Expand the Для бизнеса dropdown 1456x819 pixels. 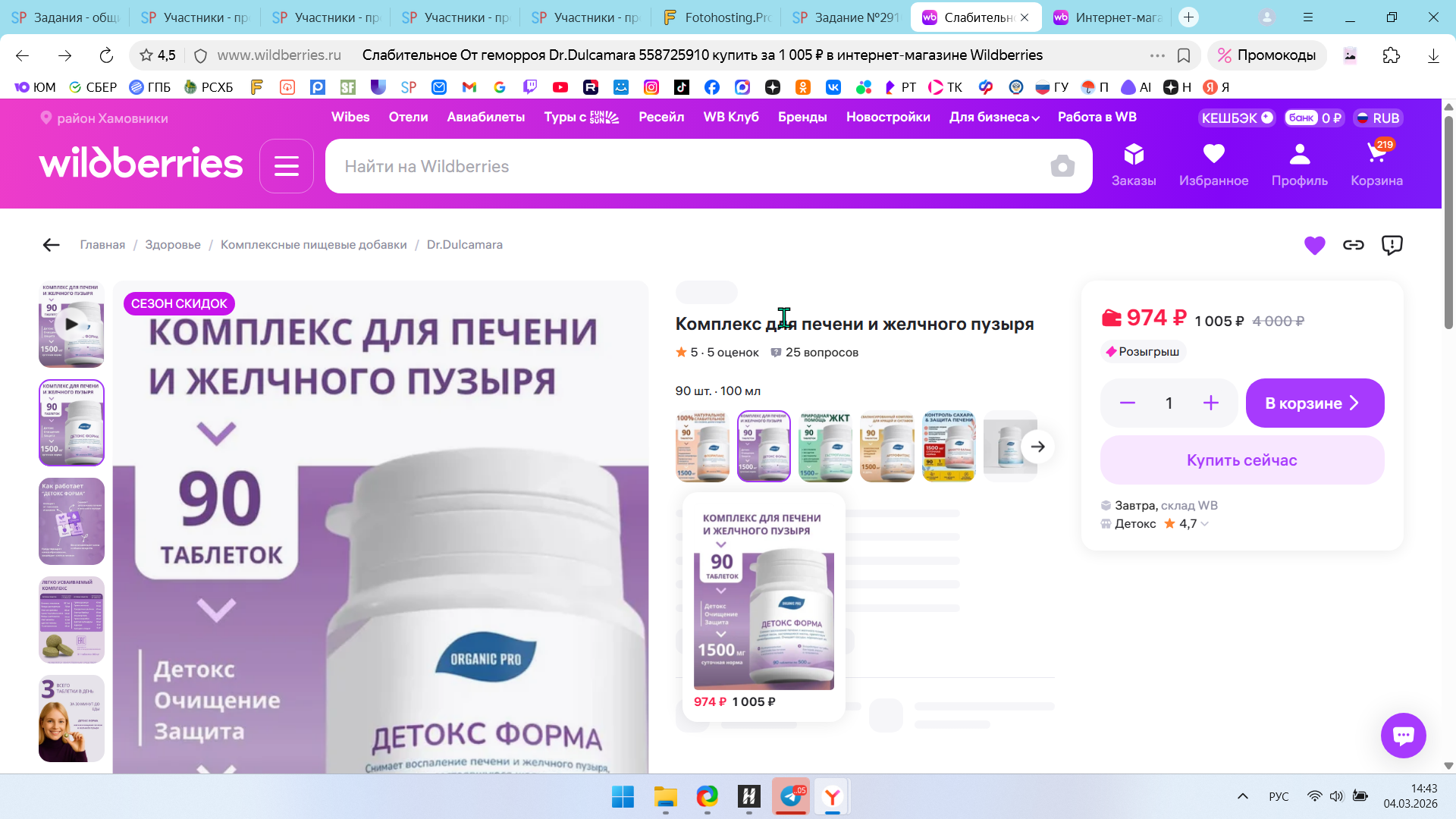click(x=993, y=118)
